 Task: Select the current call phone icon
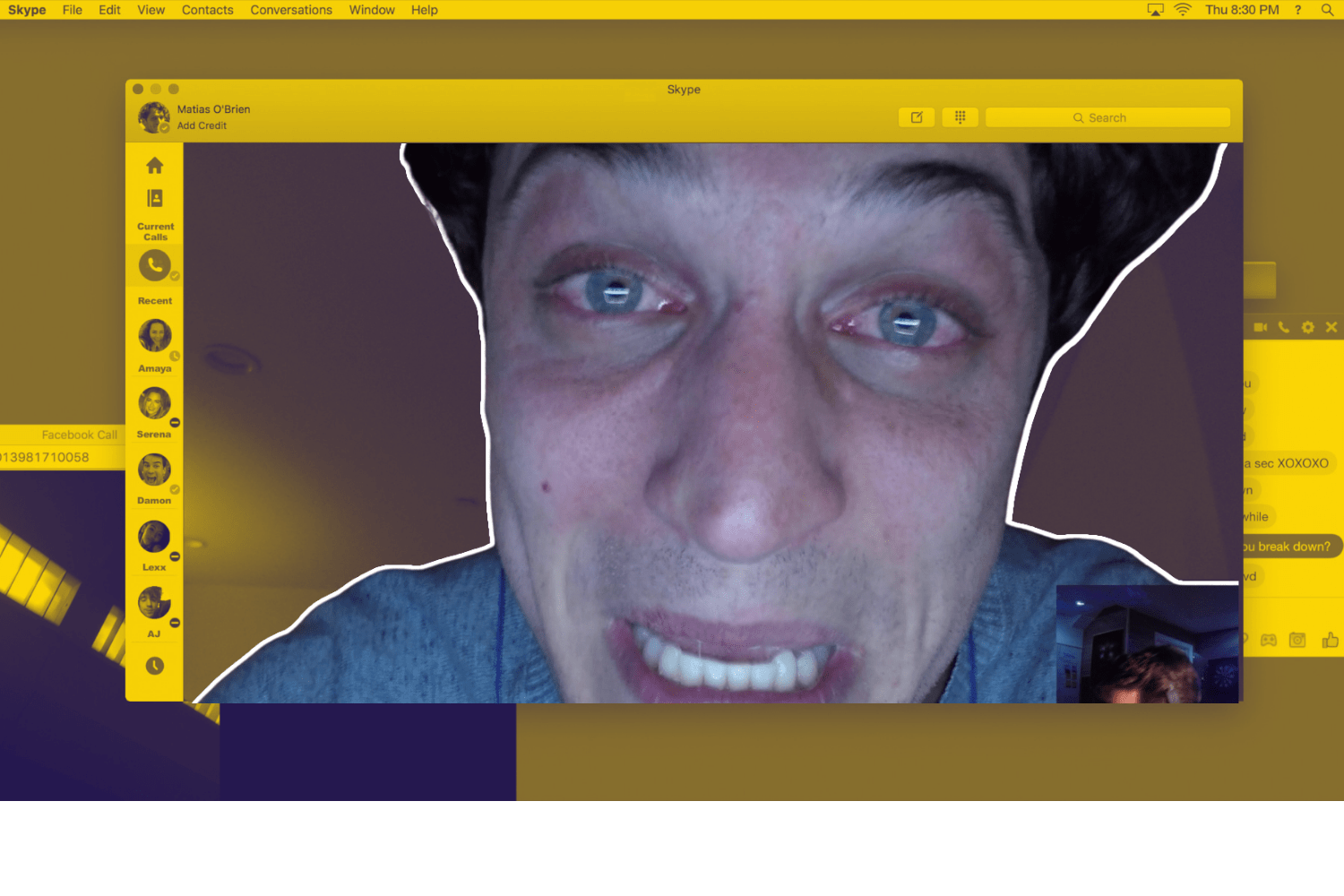pos(155,265)
